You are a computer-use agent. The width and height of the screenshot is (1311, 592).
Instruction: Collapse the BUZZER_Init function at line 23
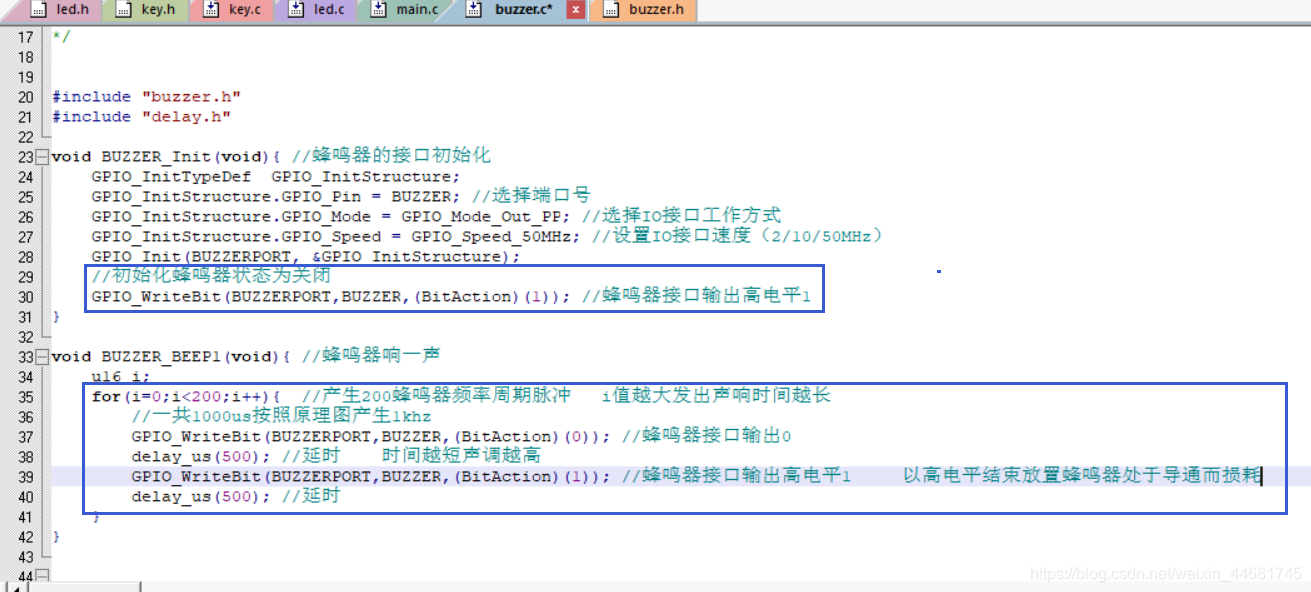coord(41,157)
